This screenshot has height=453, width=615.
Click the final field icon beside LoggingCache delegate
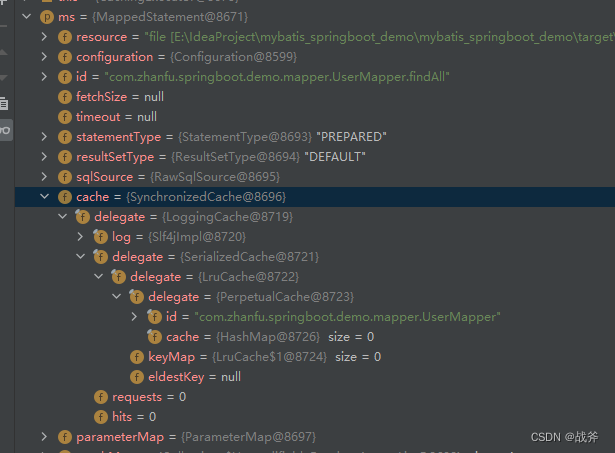pyautogui.click(x=82, y=217)
